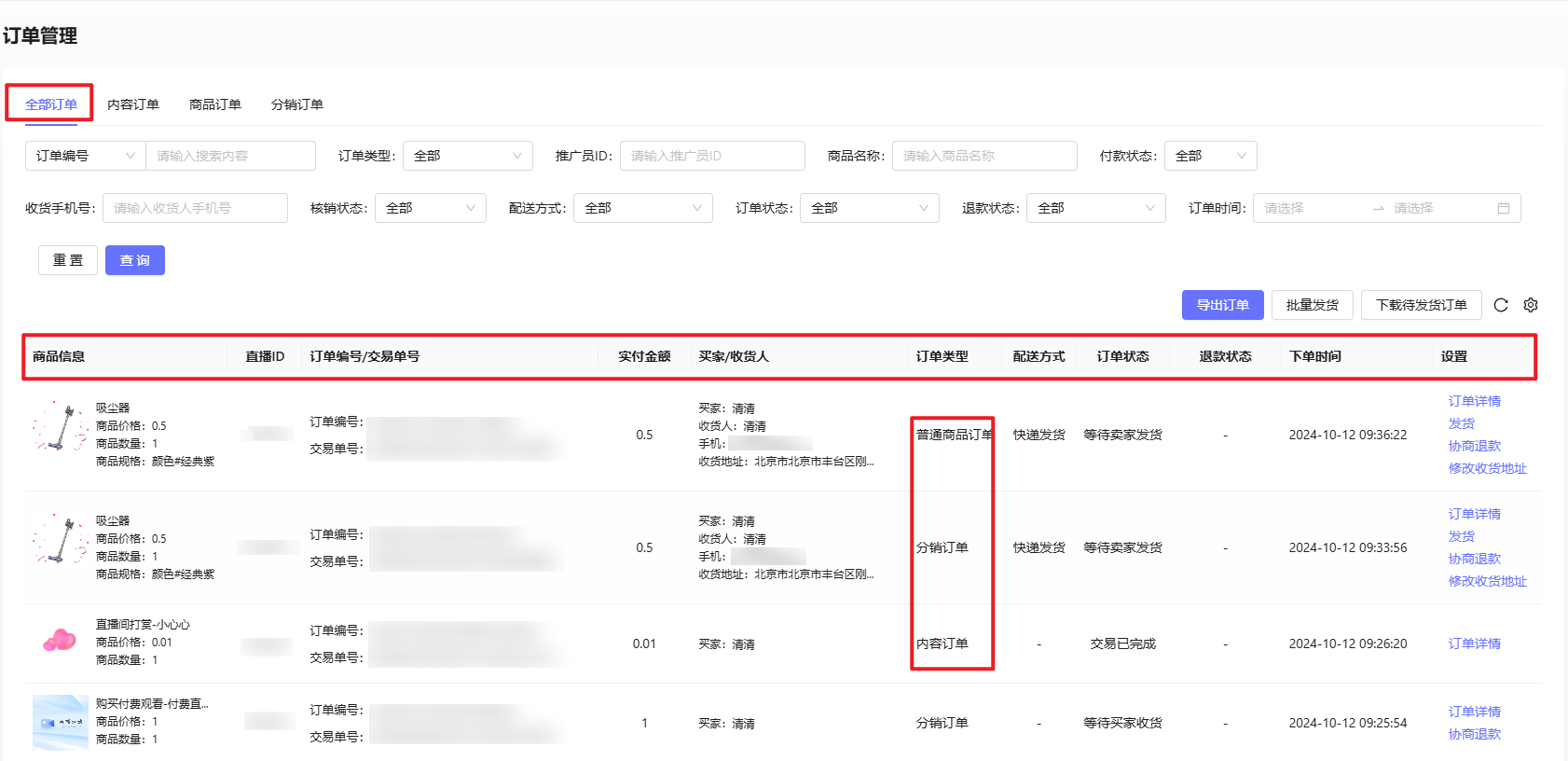Select the 商品订单 tab
Image resolution: width=1568 pixels, height=761 pixels.
(215, 104)
